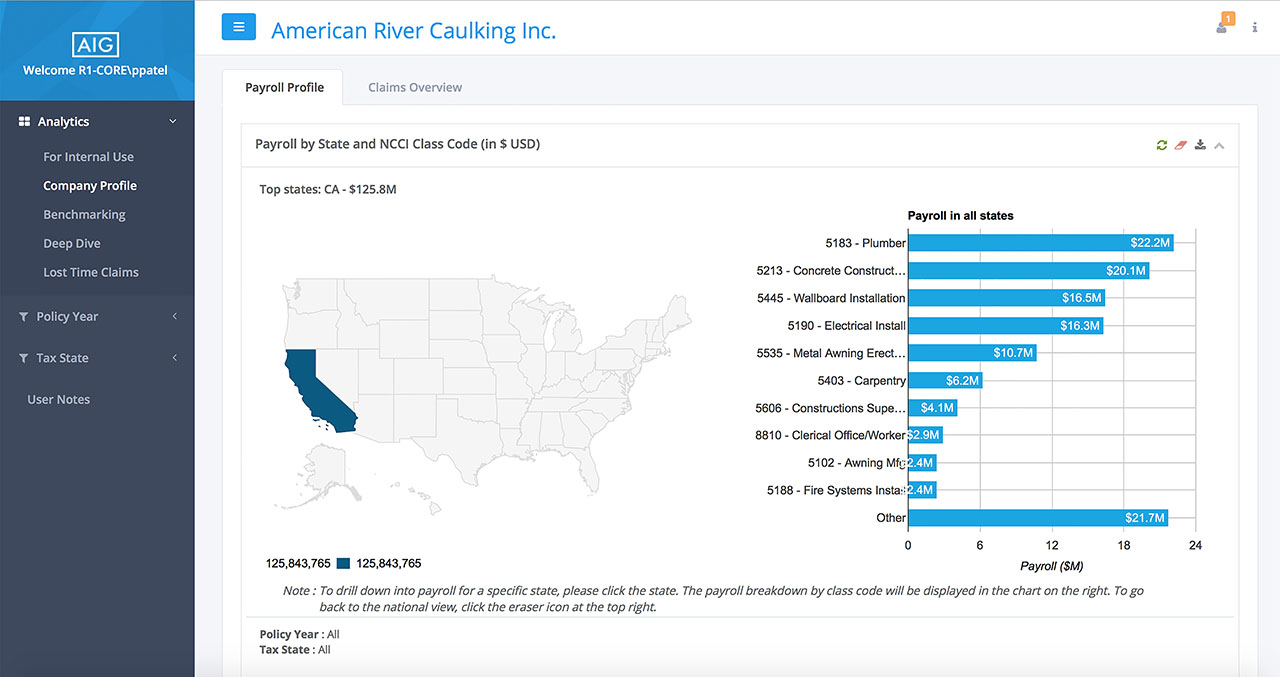
Task: Click the AIG logo in the sidebar
Action: tap(97, 44)
